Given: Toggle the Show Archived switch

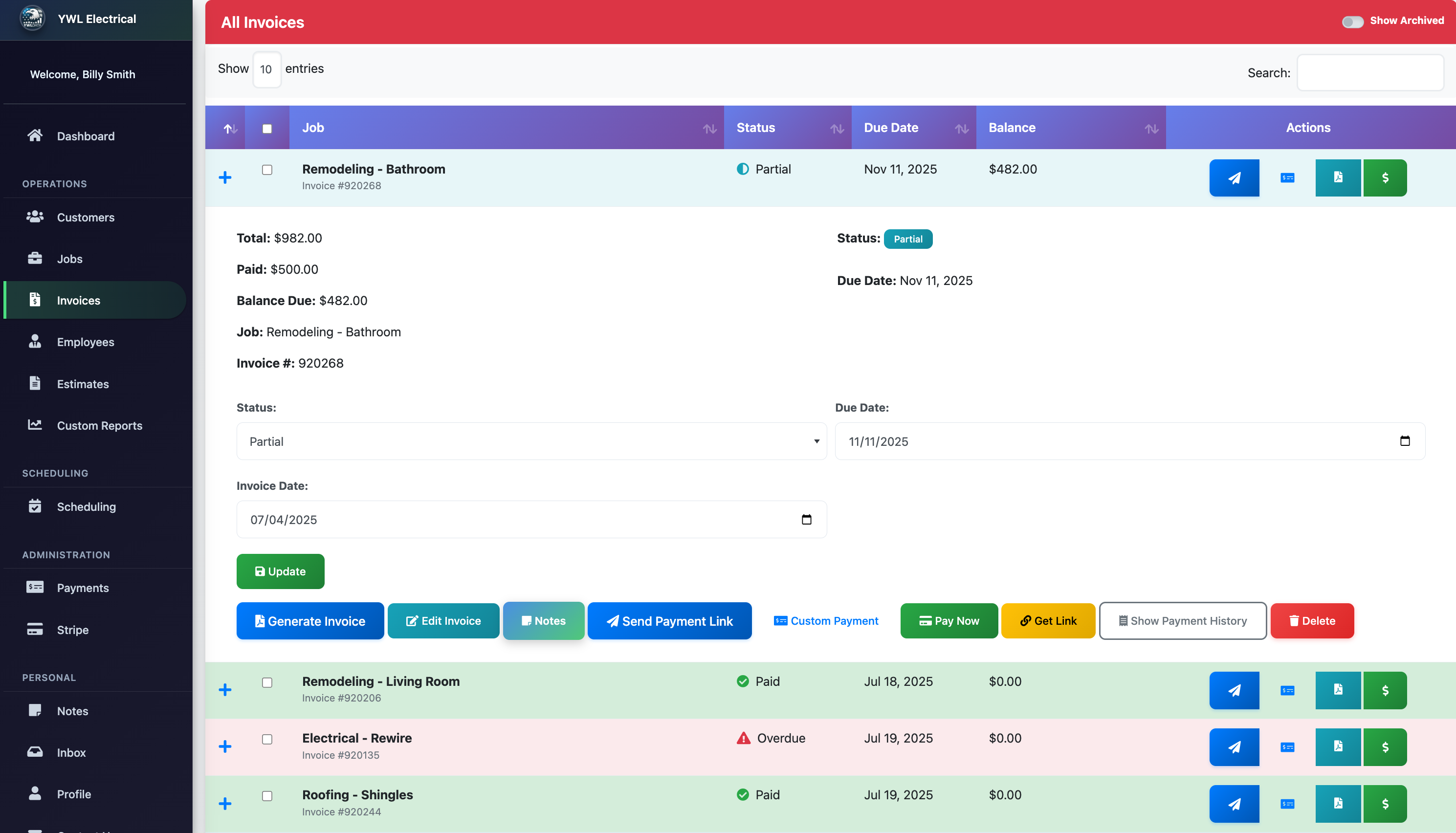Looking at the screenshot, I should (x=1352, y=21).
